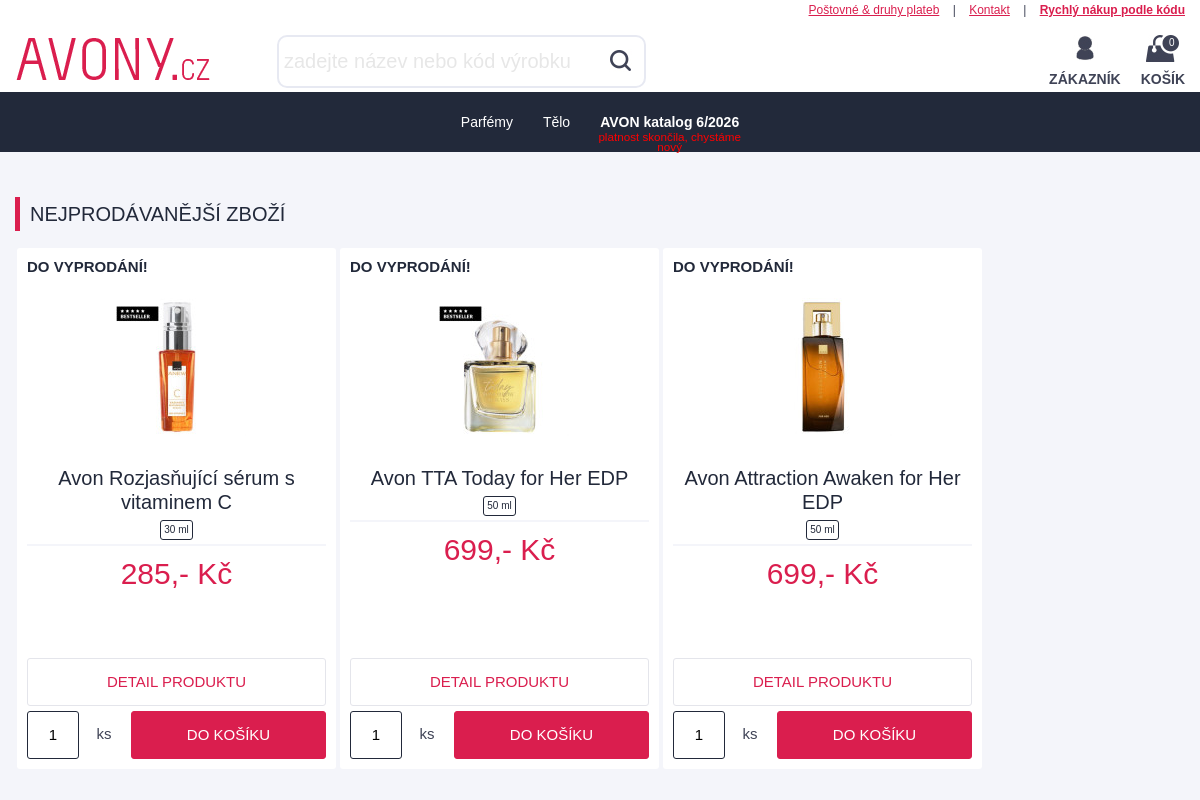Image resolution: width=1200 pixels, height=800 pixels.
Task: Open the Parfémy menu item
Action: tap(487, 122)
